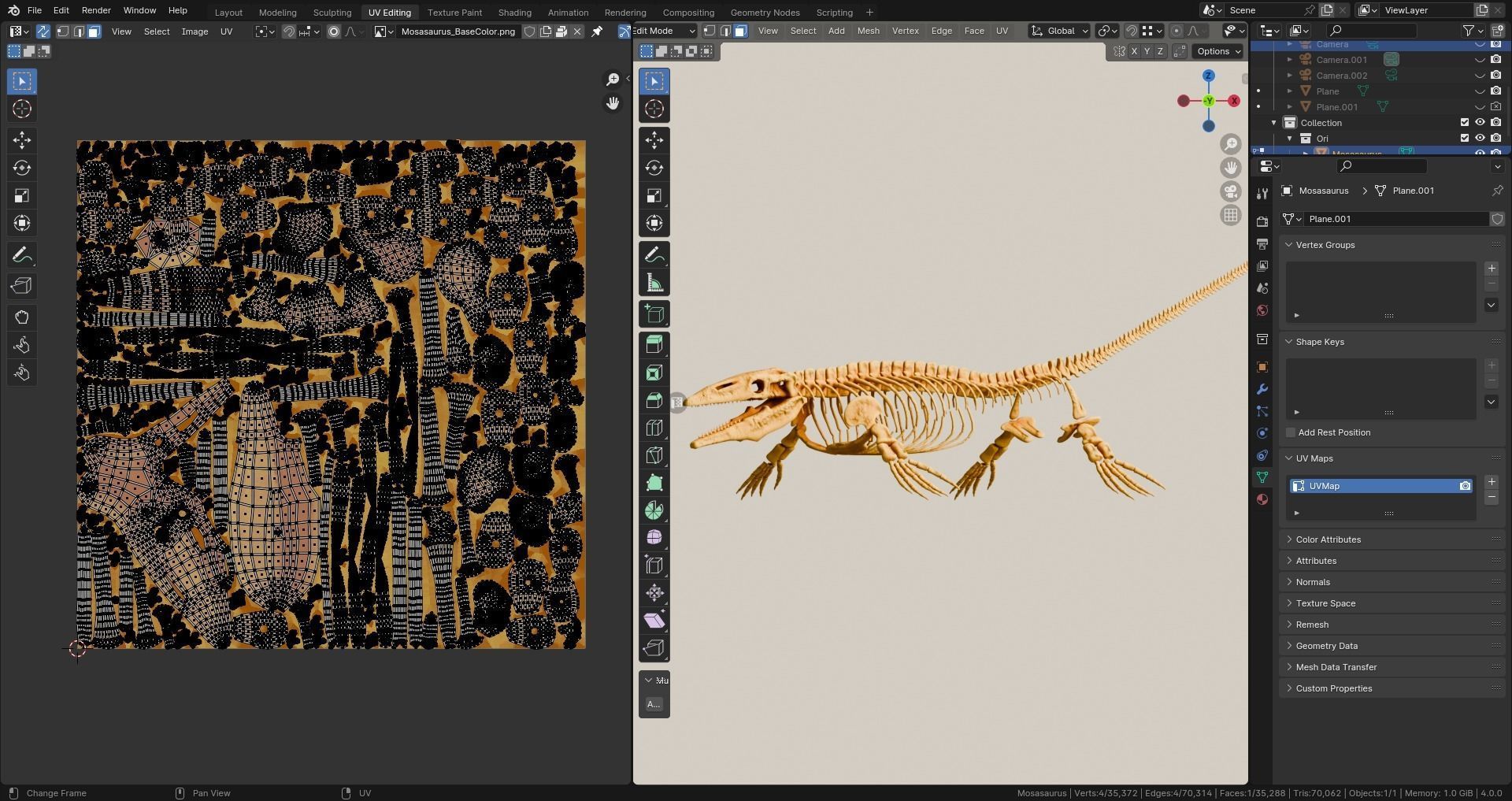Select the Move tool in UV editor toolbar
The height and width of the screenshot is (801, 1512).
22,140
